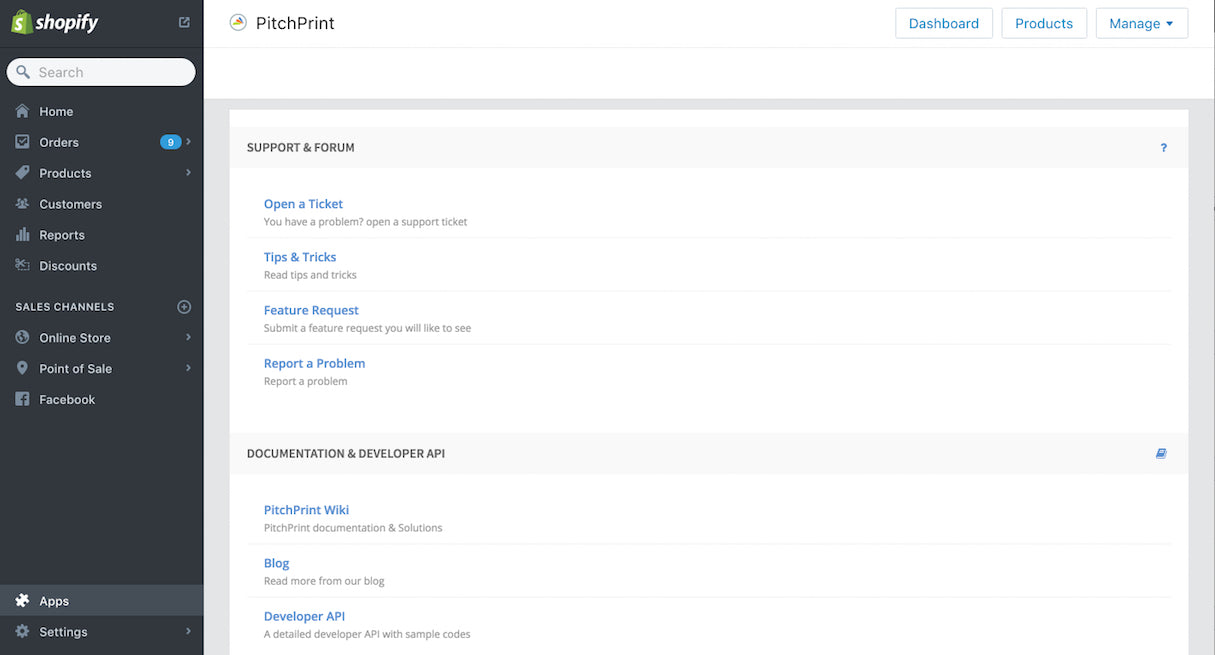This screenshot has width=1215, height=655.
Task: Expand the Online Store chevron
Action: click(188, 338)
